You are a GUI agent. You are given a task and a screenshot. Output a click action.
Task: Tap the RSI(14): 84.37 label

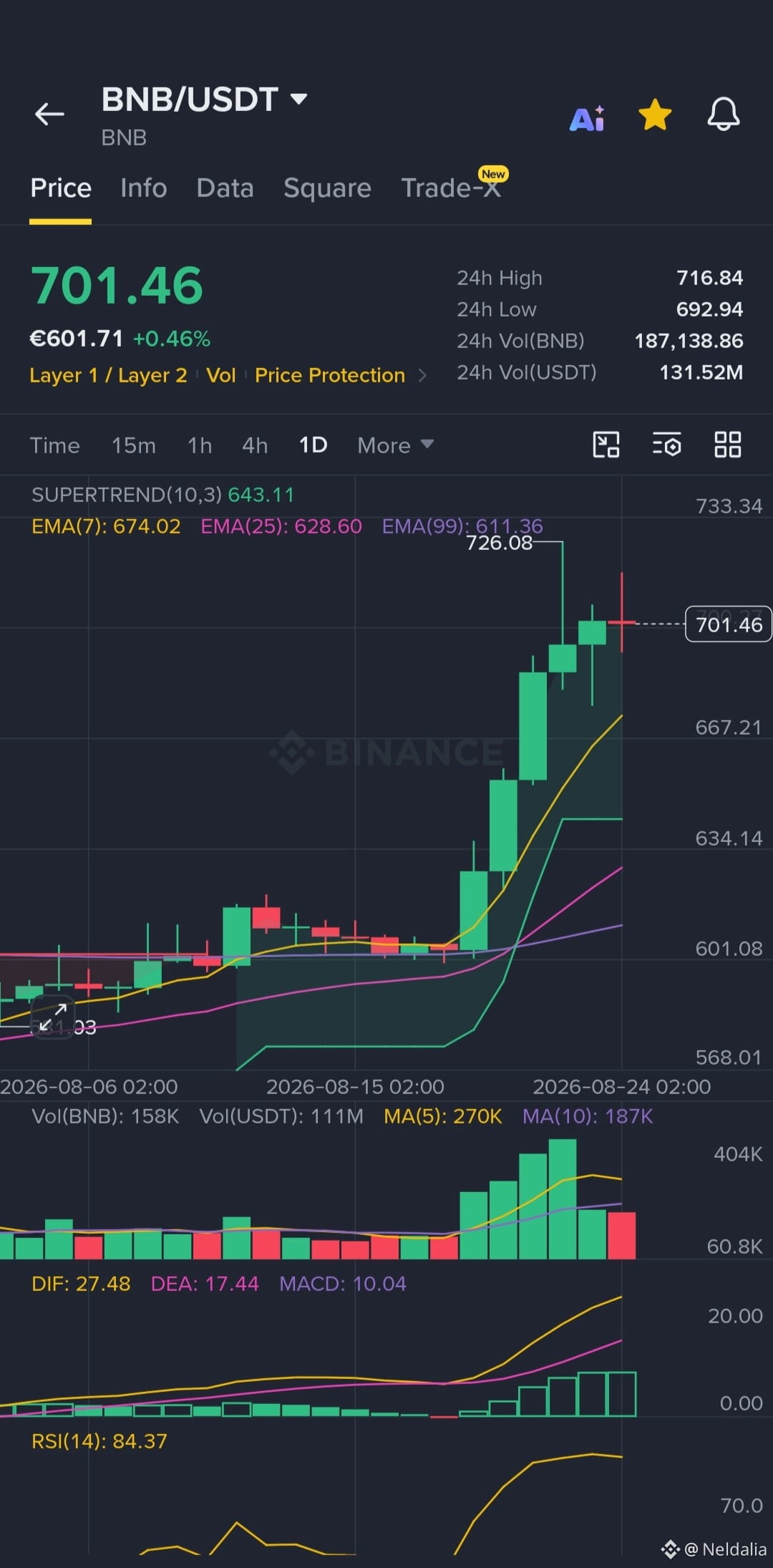coord(99,1441)
